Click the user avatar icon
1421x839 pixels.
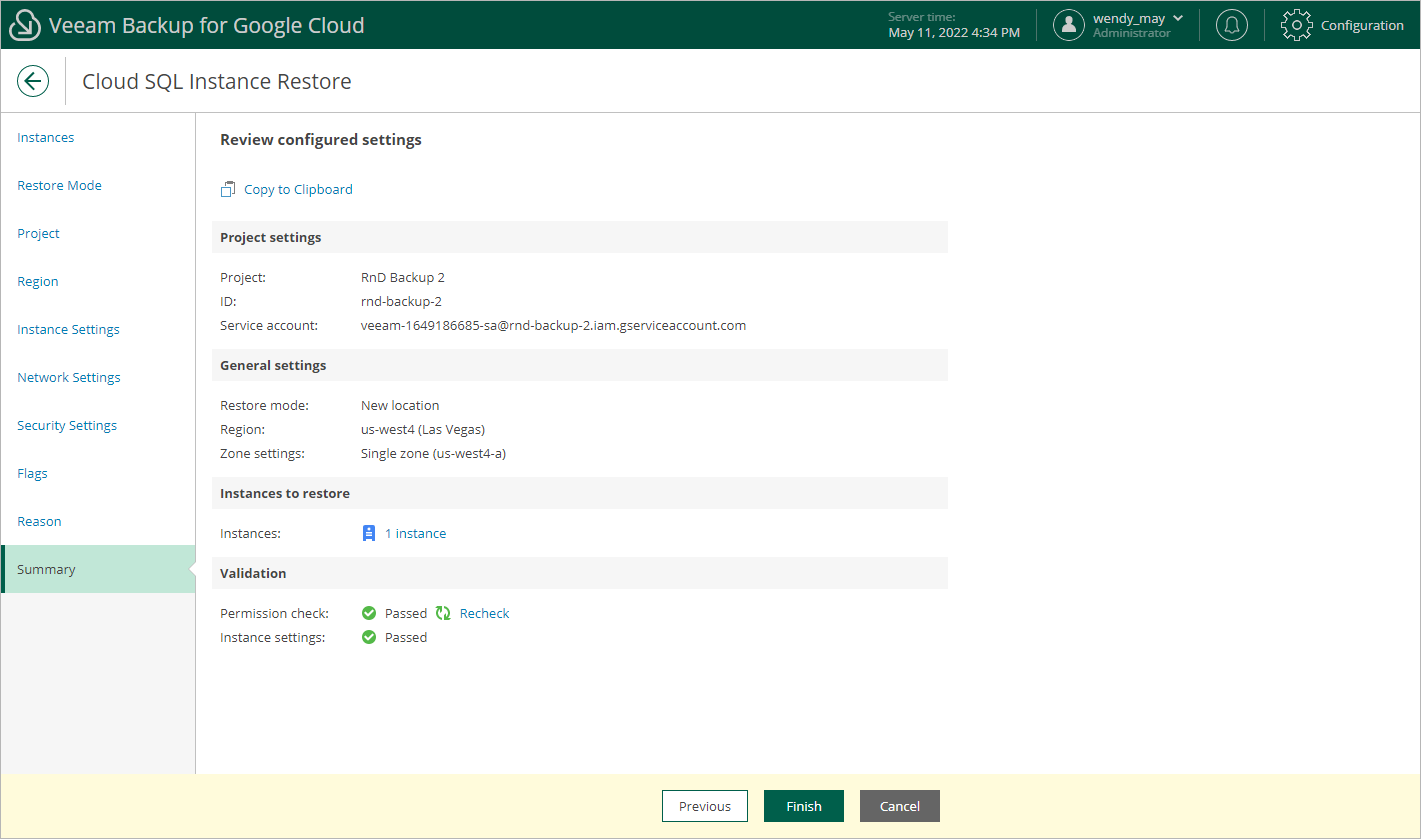tap(1069, 25)
